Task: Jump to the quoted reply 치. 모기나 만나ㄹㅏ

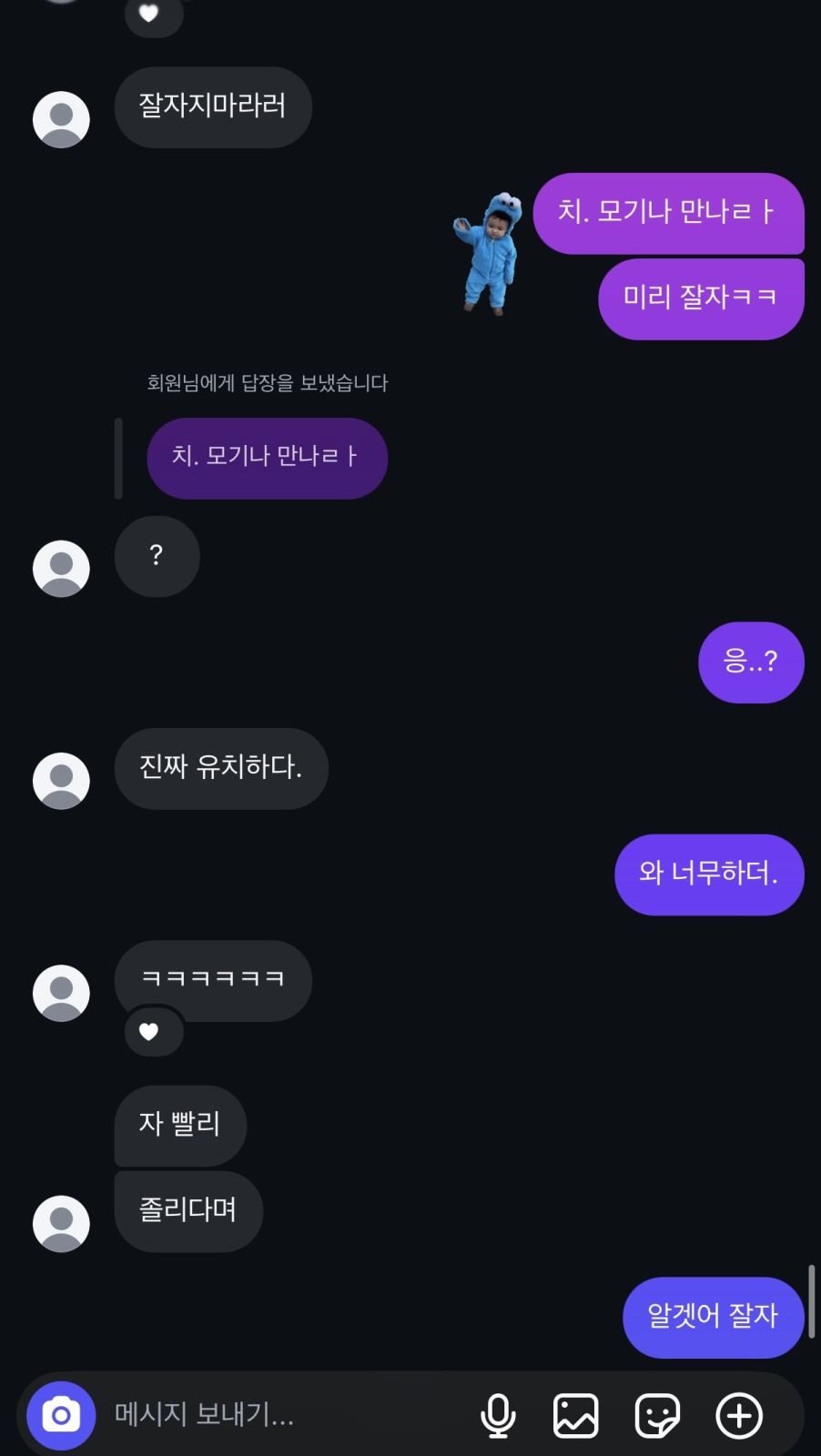Action: click(x=267, y=458)
